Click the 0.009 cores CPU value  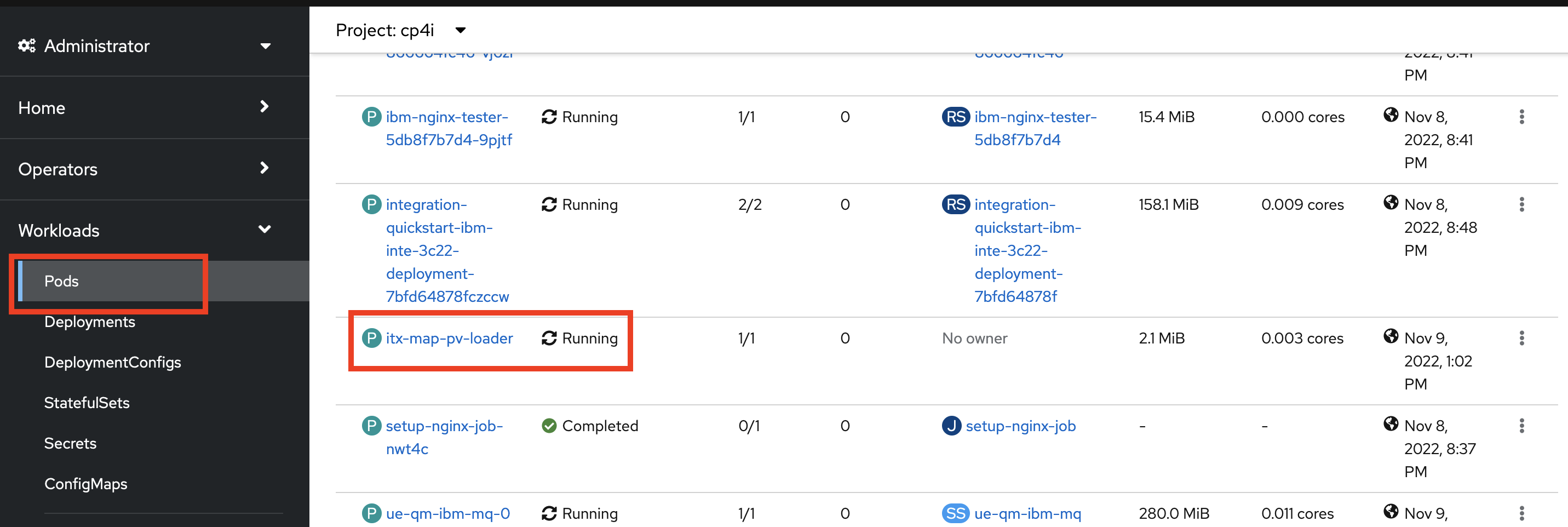pos(1302,204)
